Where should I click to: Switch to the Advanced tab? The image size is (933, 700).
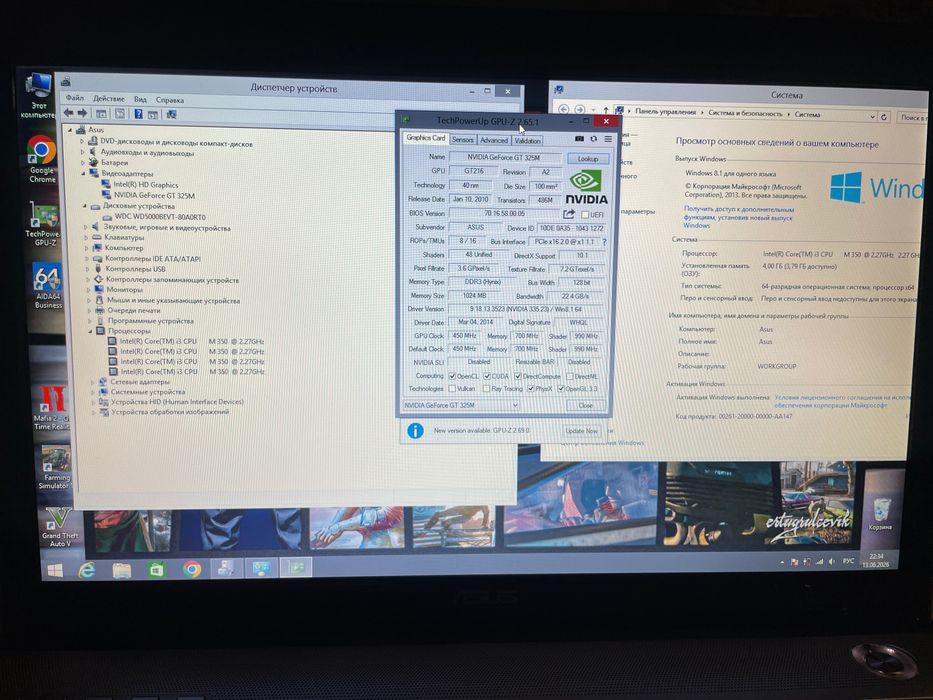coord(494,140)
